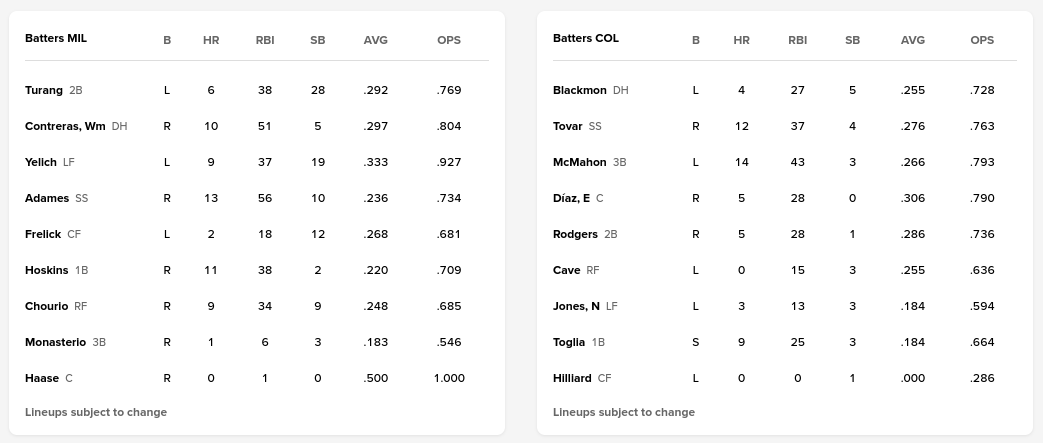1043x443 pixels.
Task: Open Hilliard player profile
Action: coord(572,378)
